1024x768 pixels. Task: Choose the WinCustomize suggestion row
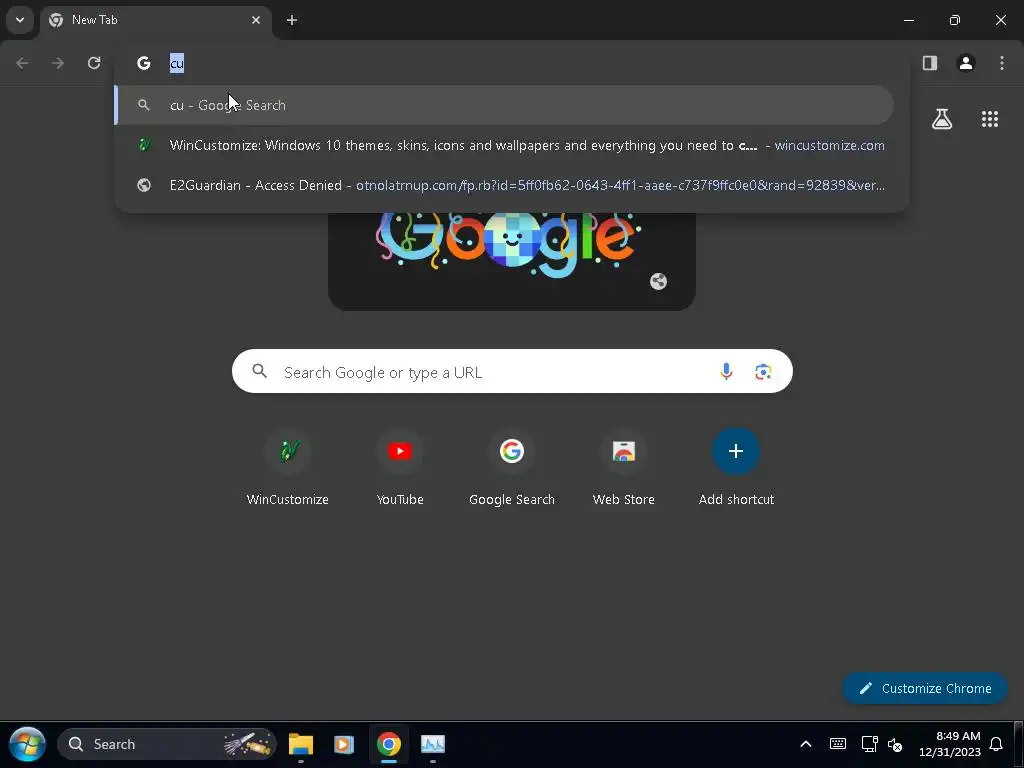(x=504, y=145)
